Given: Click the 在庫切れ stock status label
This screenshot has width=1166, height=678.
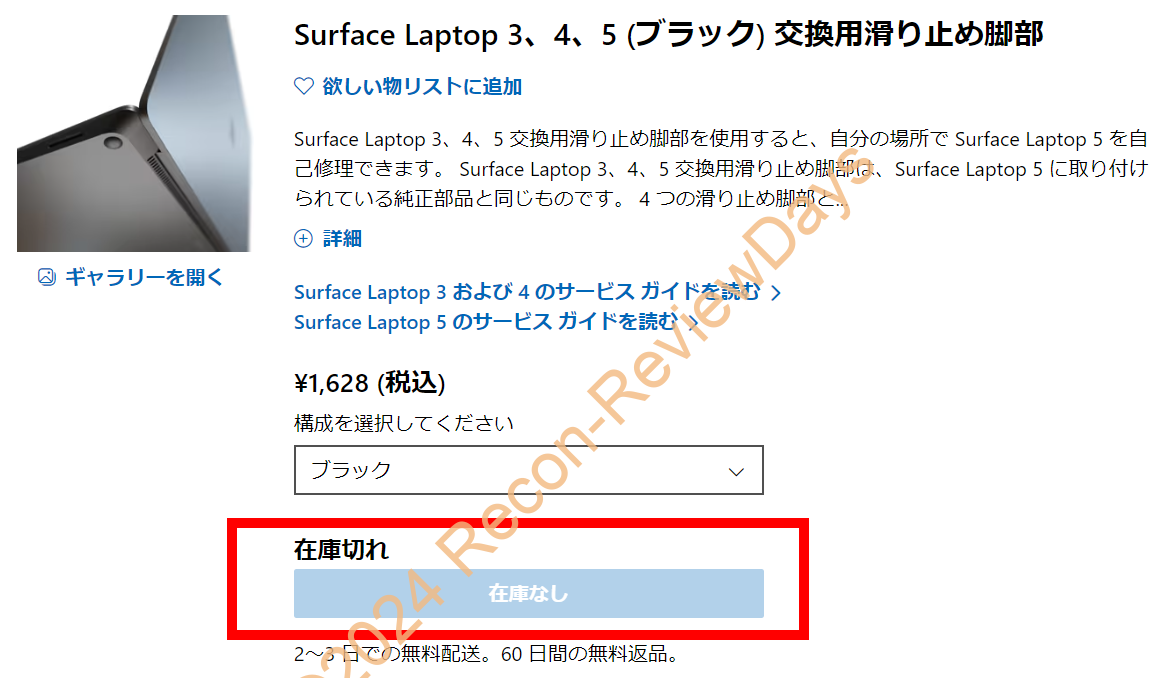Looking at the screenshot, I should click(341, 549).
